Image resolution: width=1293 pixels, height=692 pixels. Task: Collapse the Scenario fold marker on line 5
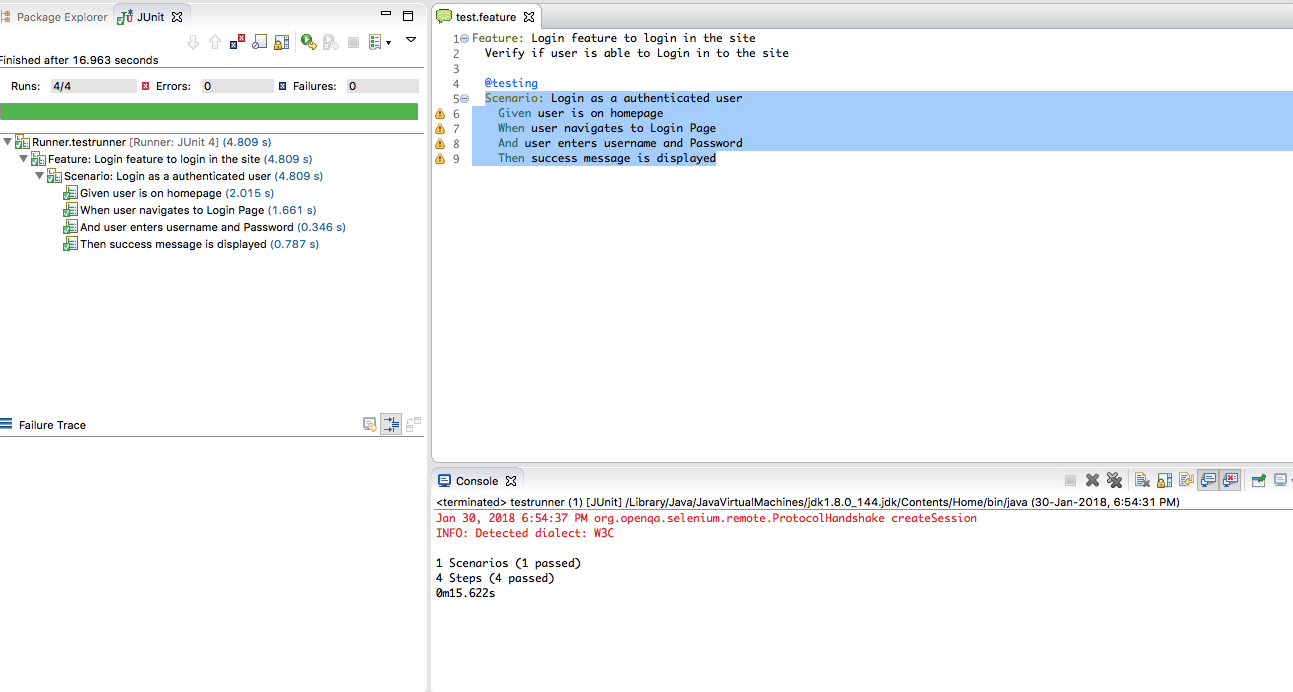464,98
